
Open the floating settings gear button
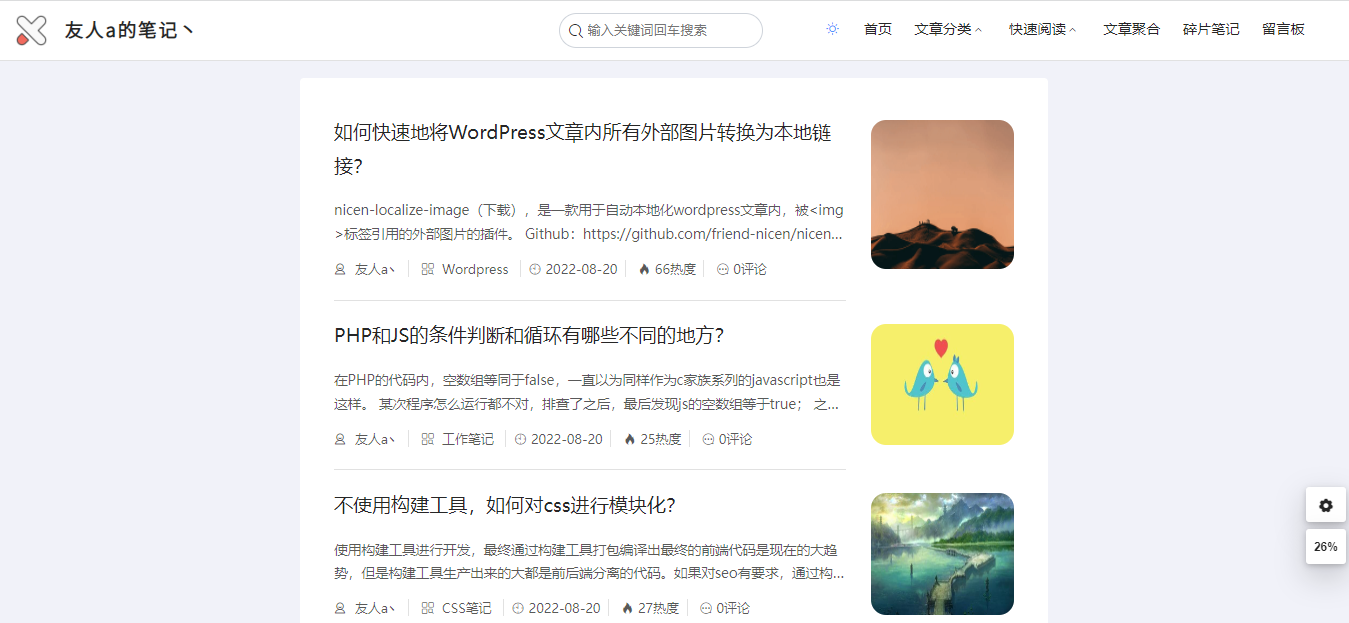[x=1325, y=505]
